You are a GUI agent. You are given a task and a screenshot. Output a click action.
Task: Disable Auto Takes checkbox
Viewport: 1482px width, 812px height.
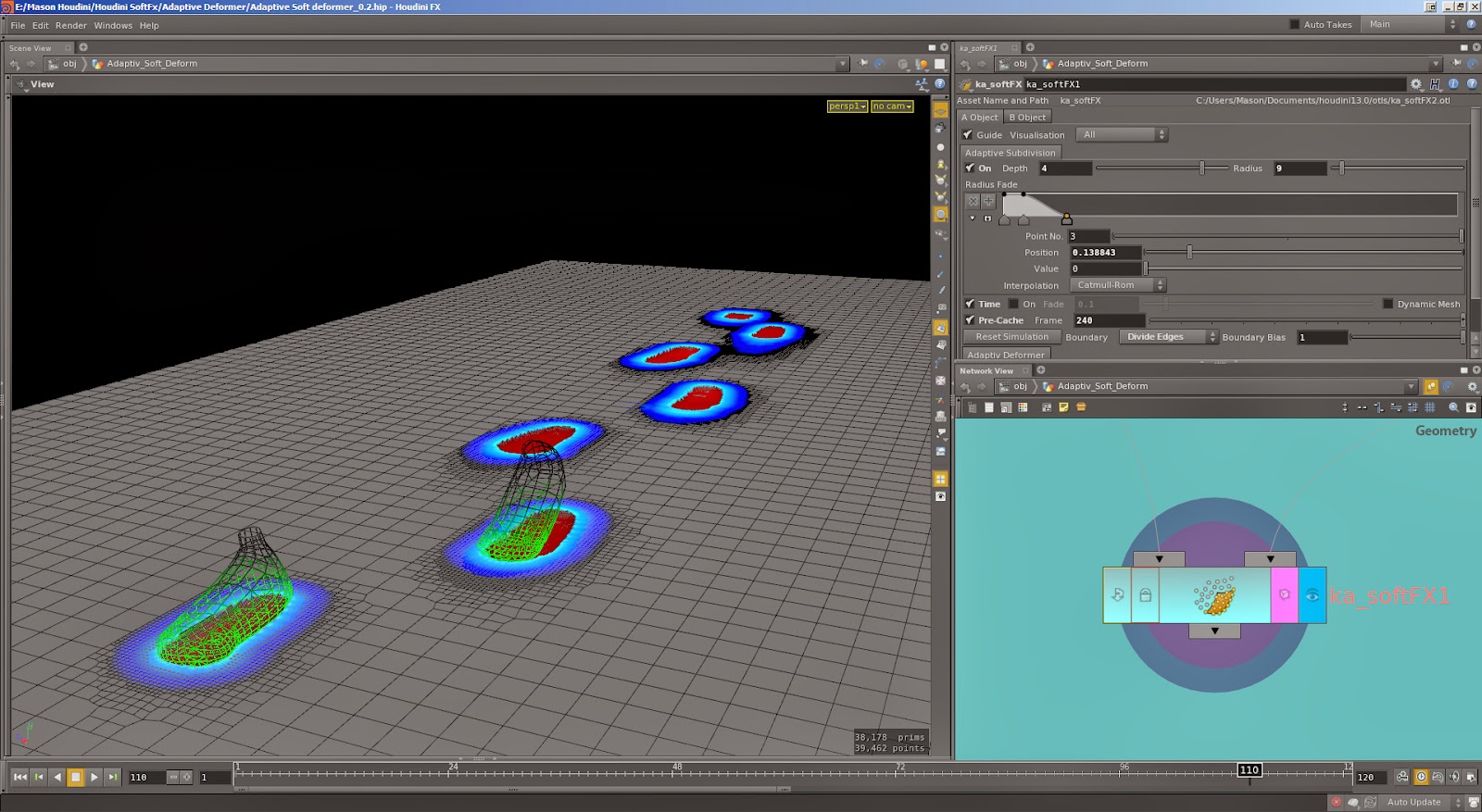(1295, 25)
